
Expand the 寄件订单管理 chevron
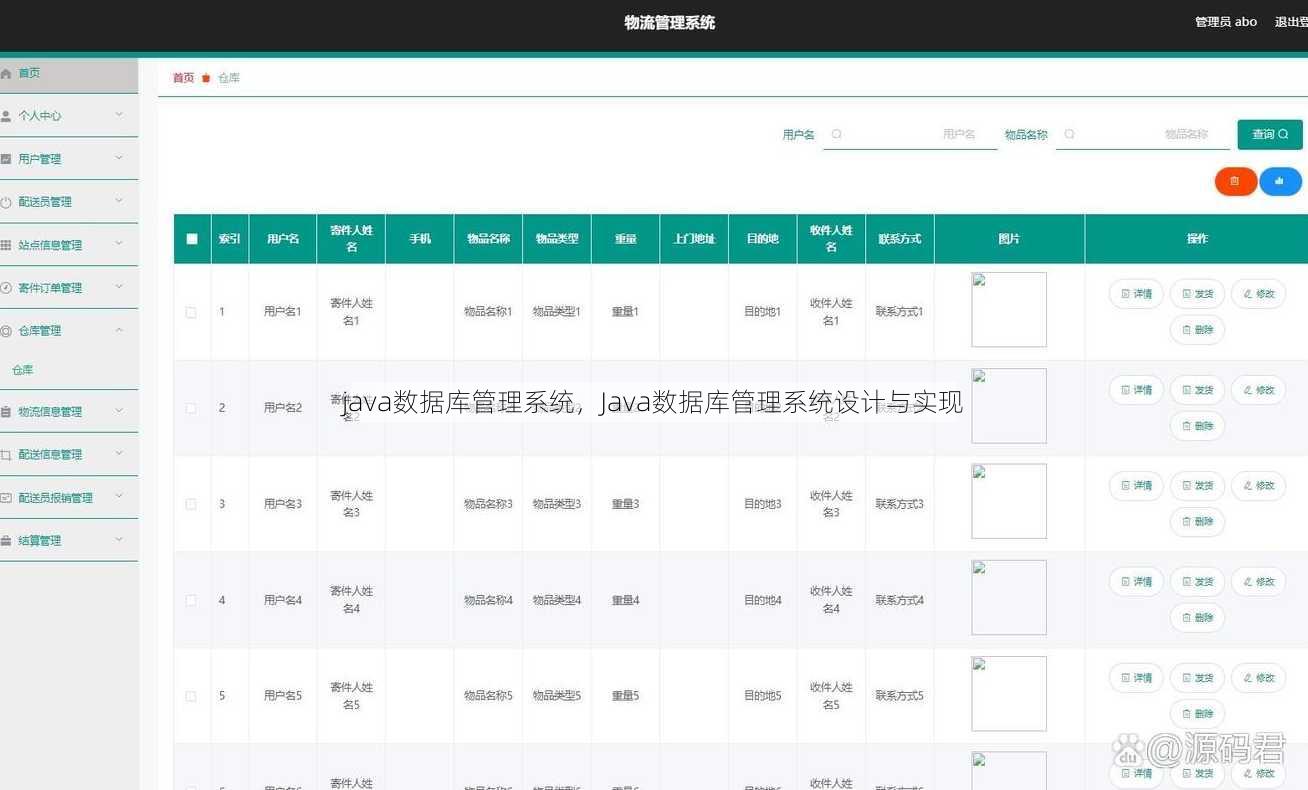(x=119, y=287)
